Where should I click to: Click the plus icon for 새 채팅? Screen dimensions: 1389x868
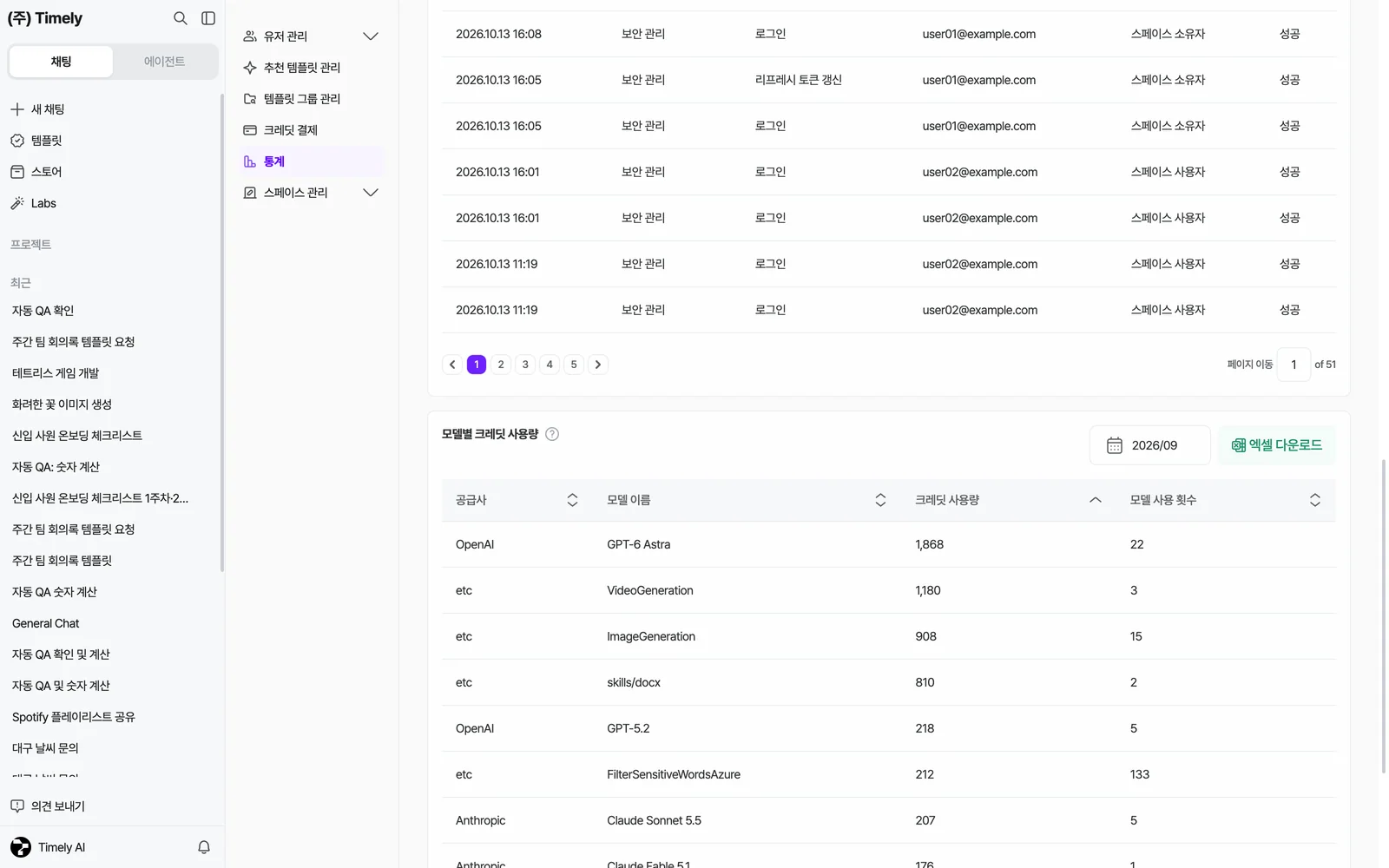point(17,109)
